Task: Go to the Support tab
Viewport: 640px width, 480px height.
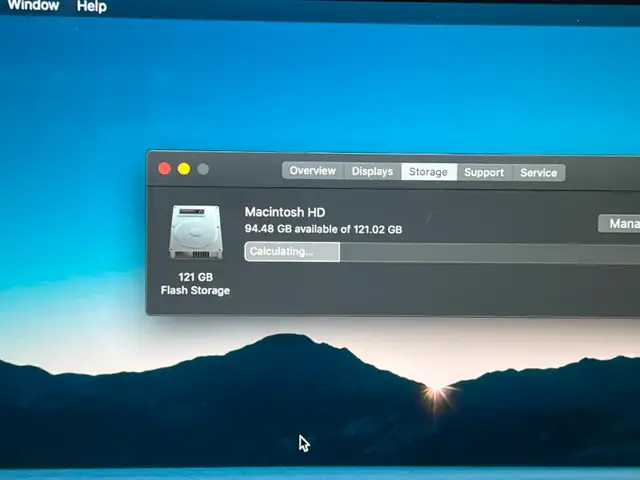Action: (484, 172)
